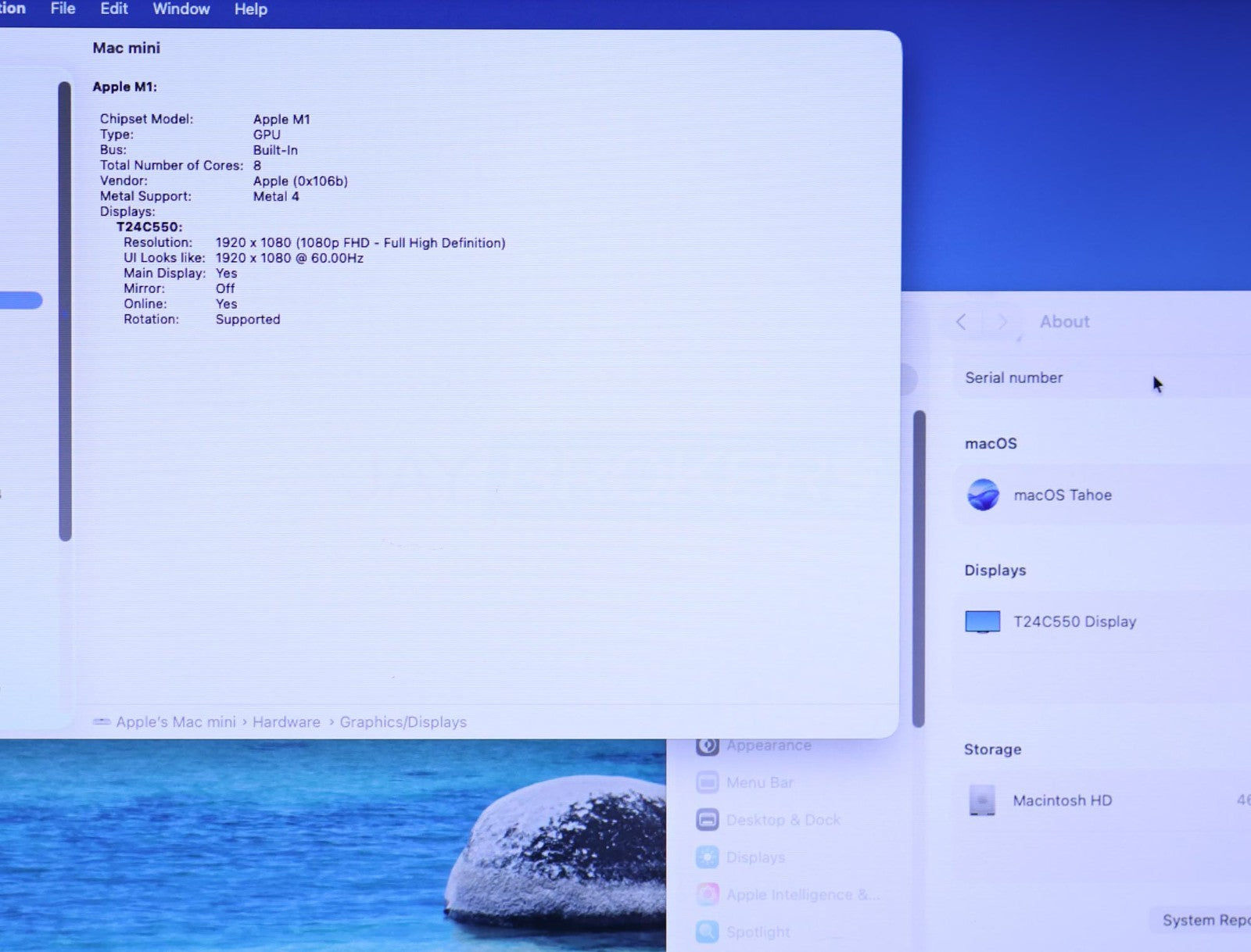Click Apple's Mac mini in path bar
The image size is (1251, 952).
[x=175, y=722]
